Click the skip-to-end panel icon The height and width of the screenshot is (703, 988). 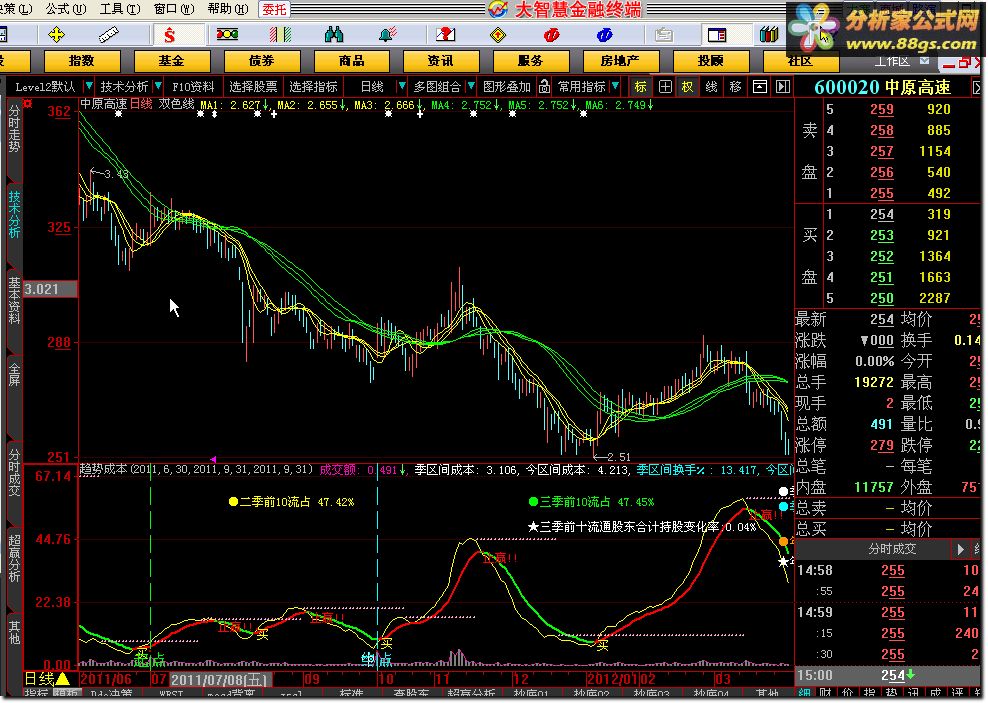coord(783,87)
